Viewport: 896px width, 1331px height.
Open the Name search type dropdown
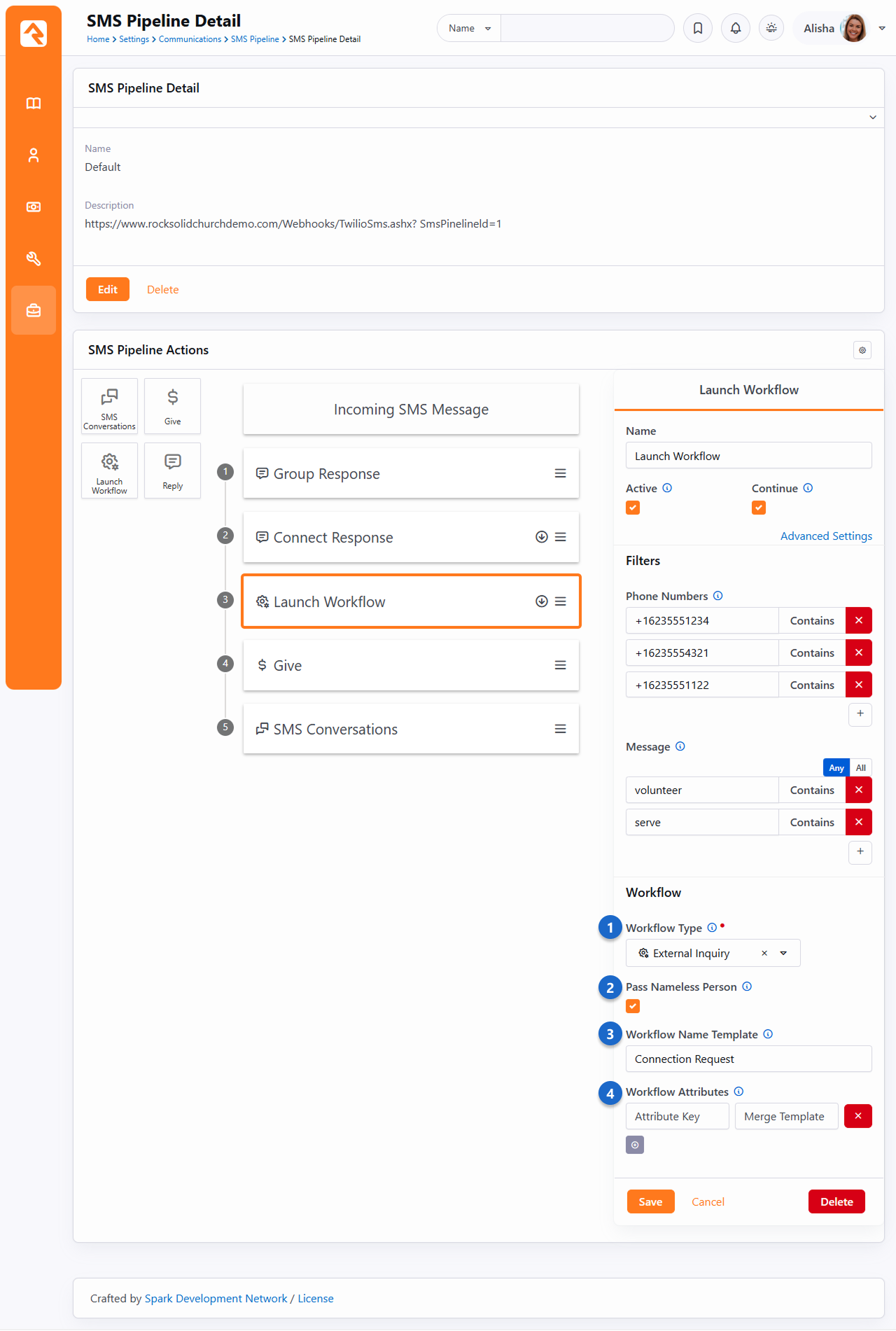click(469, 28)
